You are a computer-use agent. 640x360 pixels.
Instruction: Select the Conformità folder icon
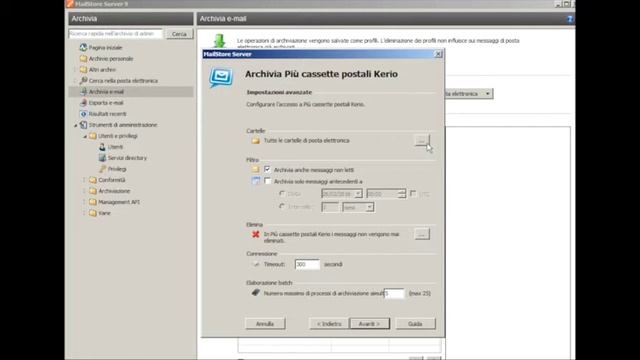click(x=93, y=180)
